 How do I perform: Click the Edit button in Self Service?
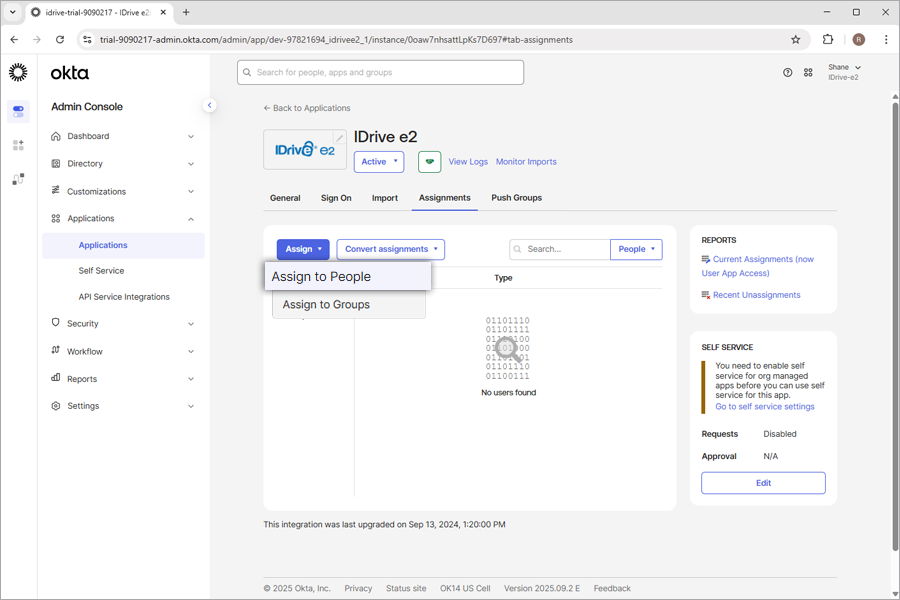[x=763, y=483]
